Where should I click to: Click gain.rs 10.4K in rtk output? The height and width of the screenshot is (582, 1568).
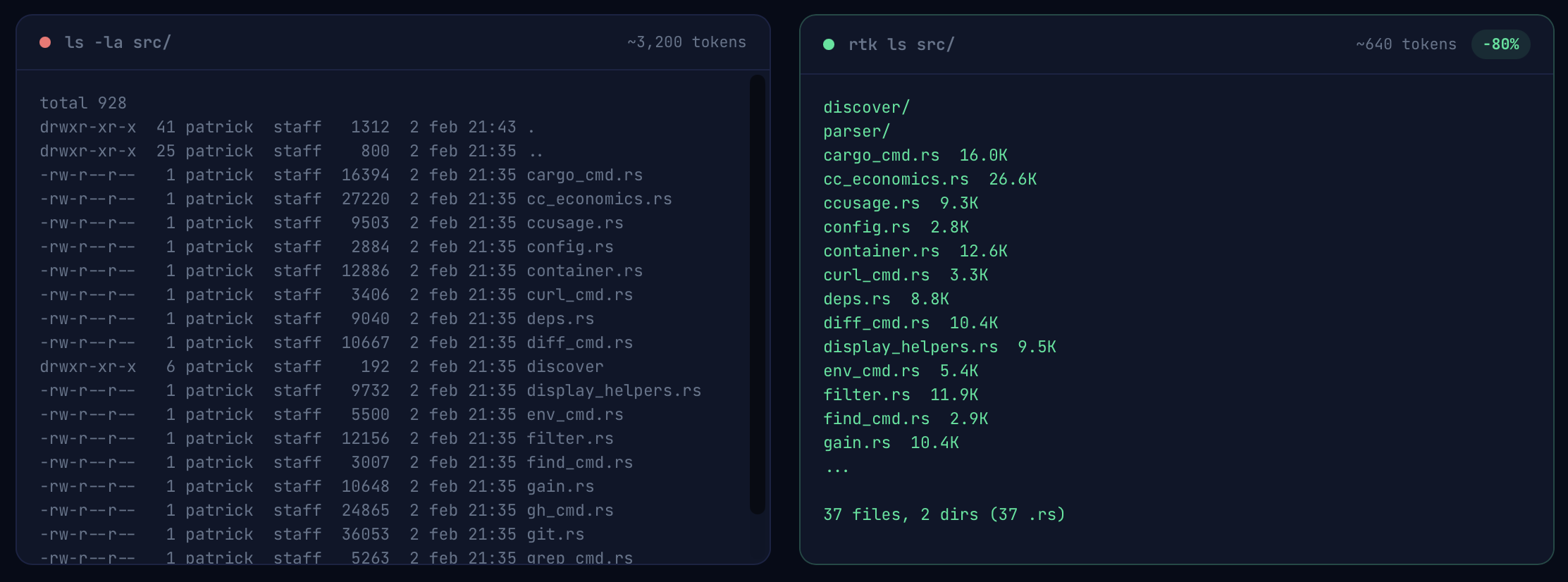coord(891,443)
